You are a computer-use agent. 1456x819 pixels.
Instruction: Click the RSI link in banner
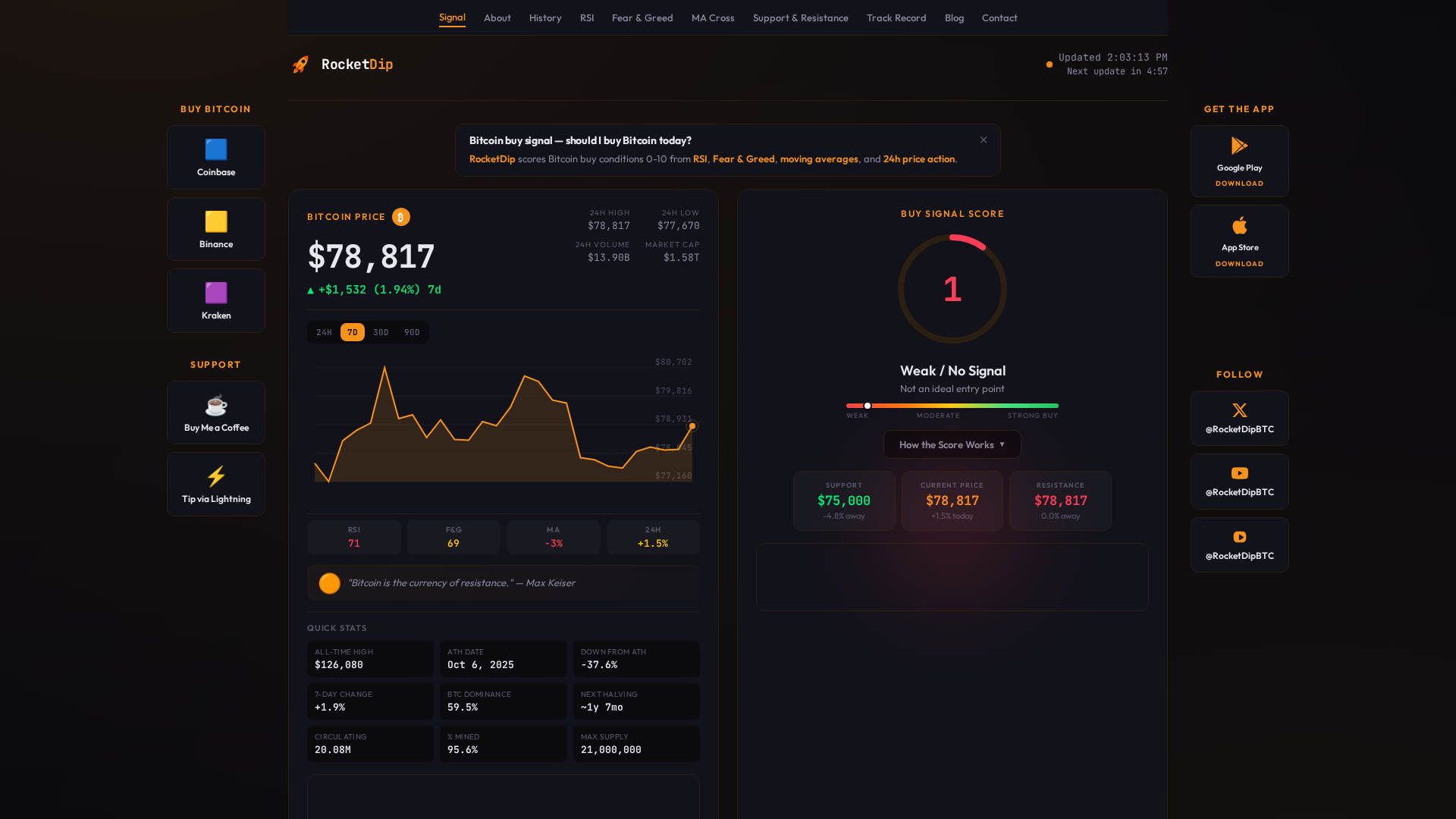coord(700,158)
